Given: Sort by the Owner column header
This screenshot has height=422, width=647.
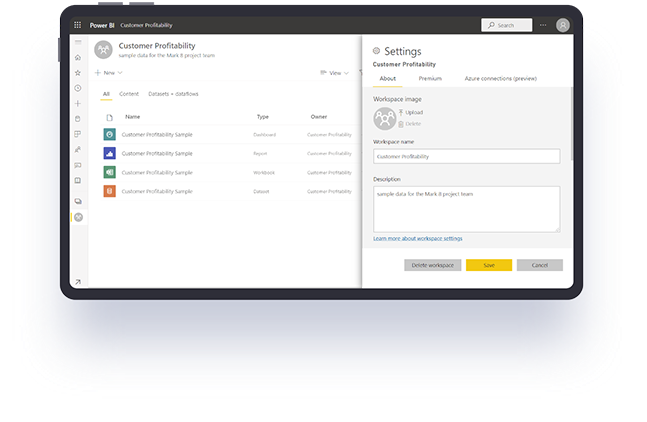Looking at the screenshot, I should 319,117.
